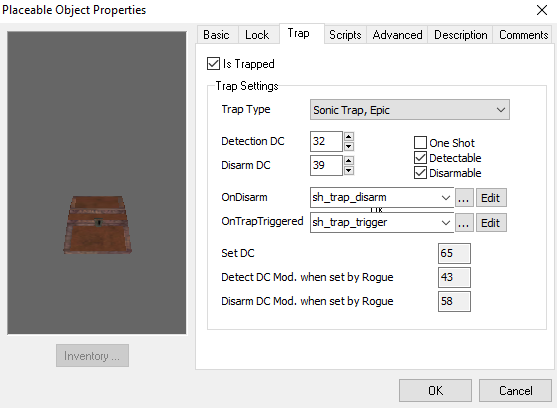Click the Detection DC up arrow
This screenshot has height=408, width=557.
click(349, 137)
